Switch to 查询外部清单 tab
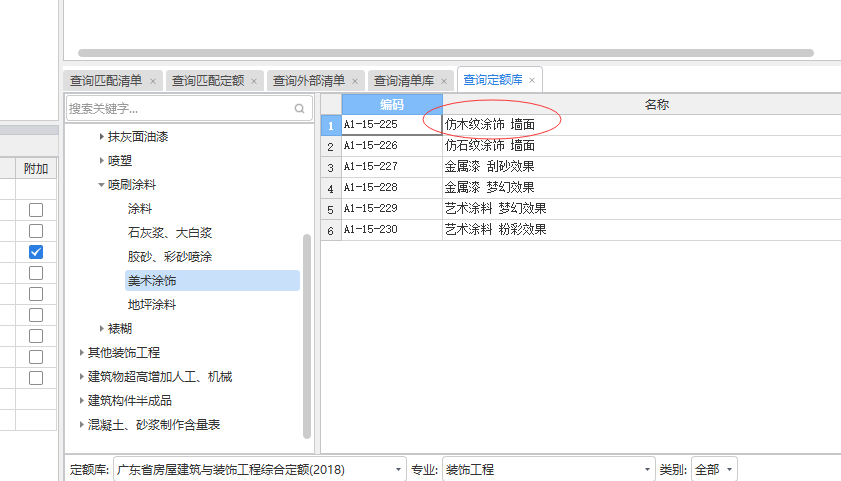This screenshot has height=481, width=841. click(309, 81)
